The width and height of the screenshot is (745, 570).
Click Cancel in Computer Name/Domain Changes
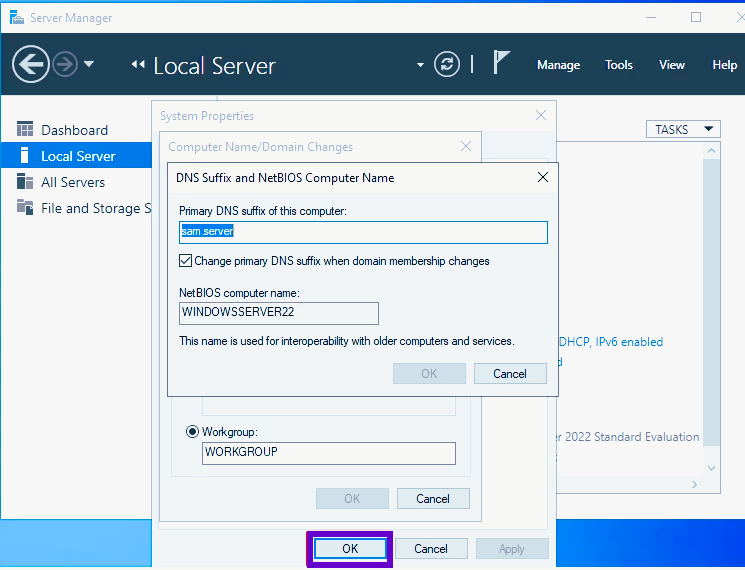433,499
